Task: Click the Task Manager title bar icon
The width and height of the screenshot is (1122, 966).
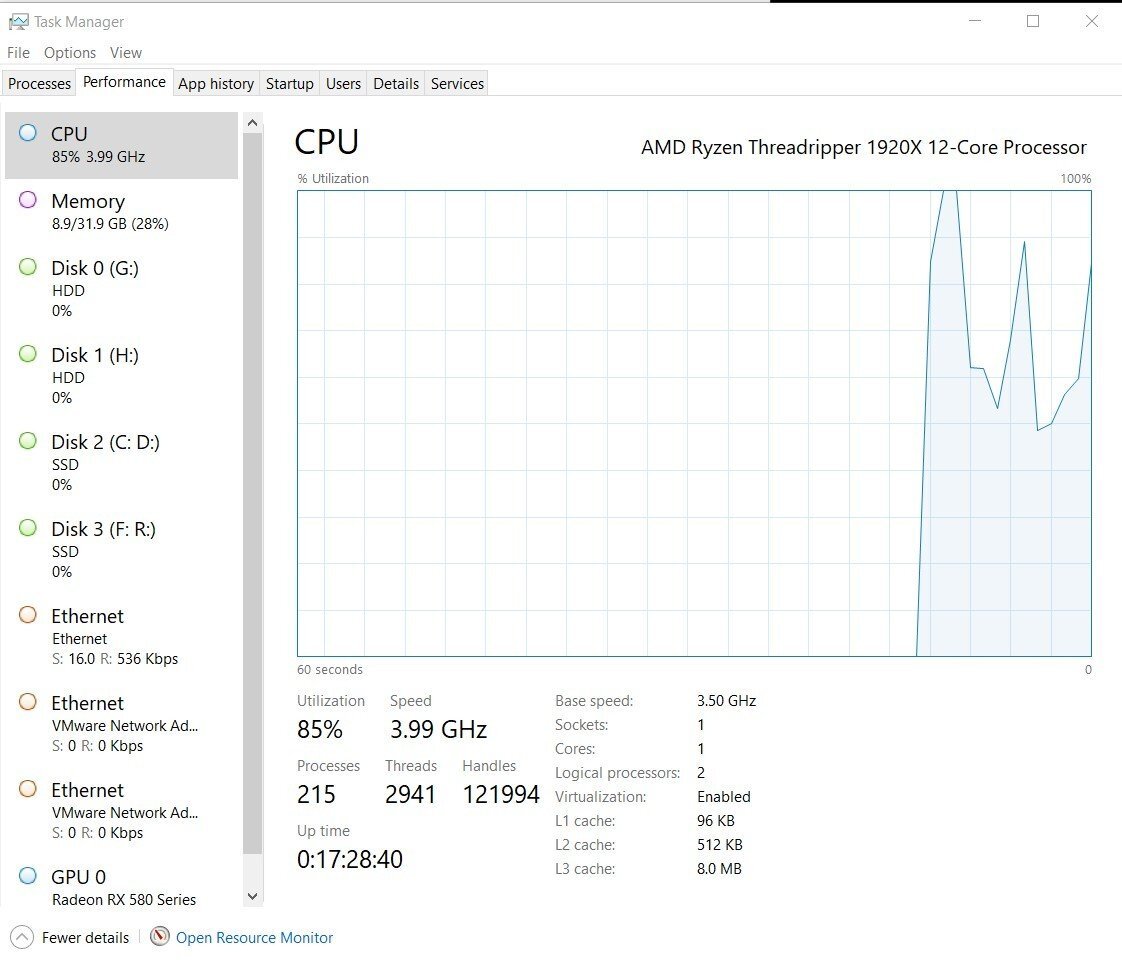Action: pos(19,22)
